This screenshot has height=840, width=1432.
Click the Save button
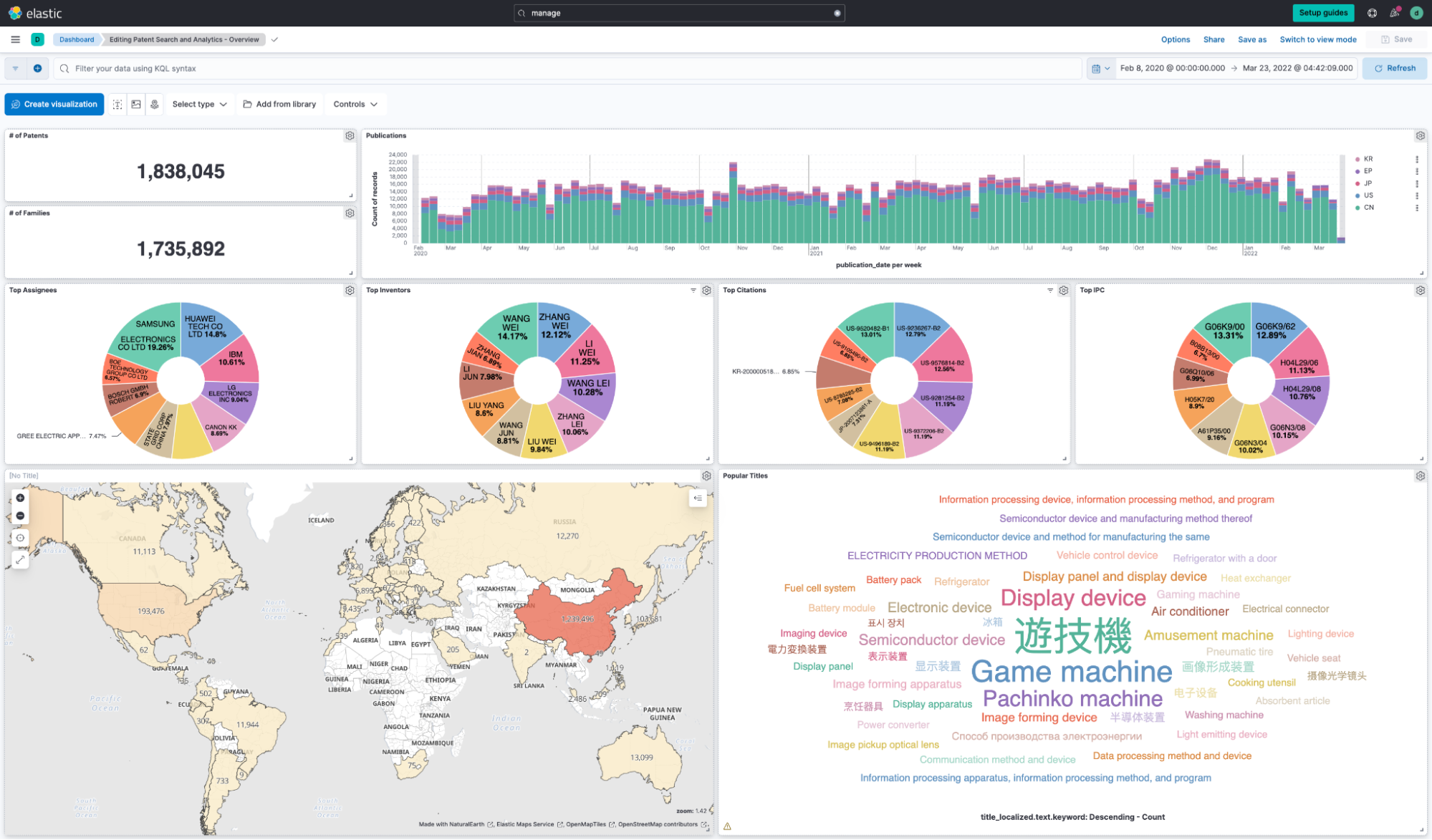click(x=1396, y=39)
